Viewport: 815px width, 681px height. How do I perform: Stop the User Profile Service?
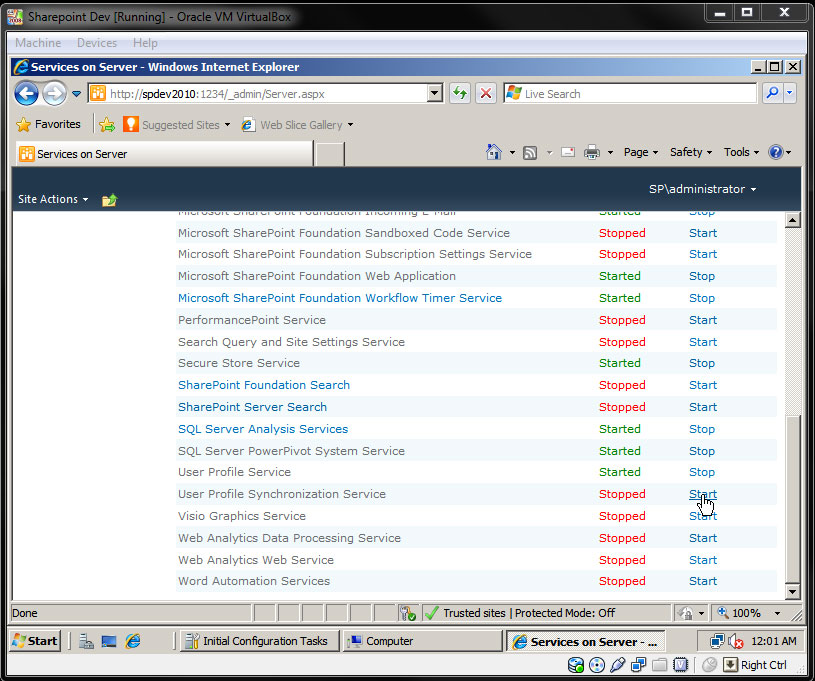pyautogui.click(x=702, y=473)
